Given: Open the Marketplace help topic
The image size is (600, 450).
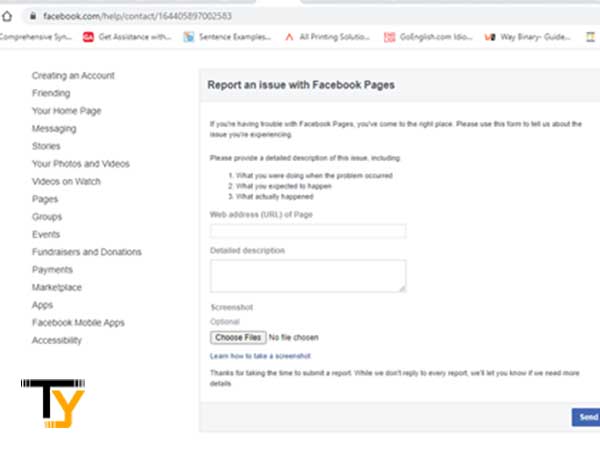Looking at the screenshot, I should 57,287.
